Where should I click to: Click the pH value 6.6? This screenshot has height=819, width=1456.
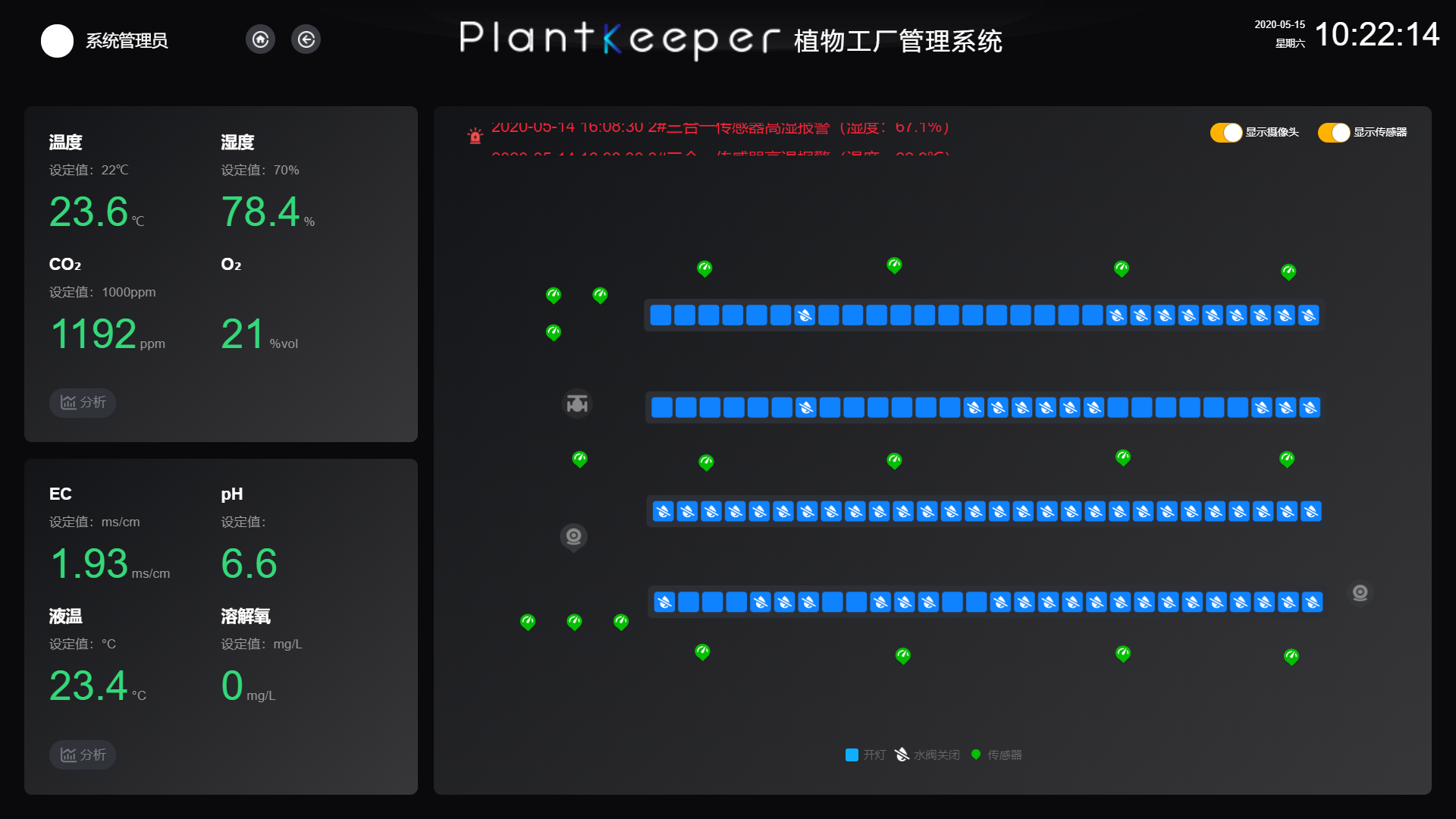249,564
